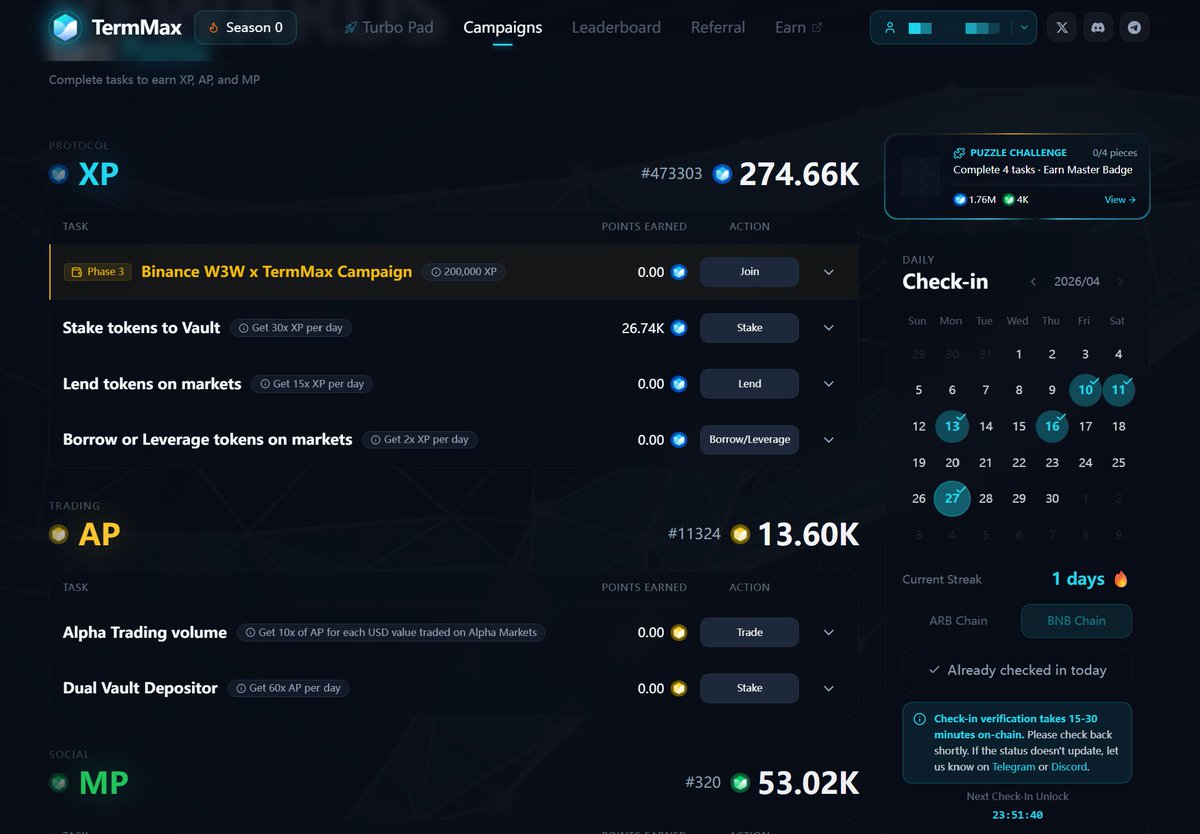Click the XP cube icon beside 274.66K
This screenshot has height=834, width=1200.
click(x=722, y=174)
